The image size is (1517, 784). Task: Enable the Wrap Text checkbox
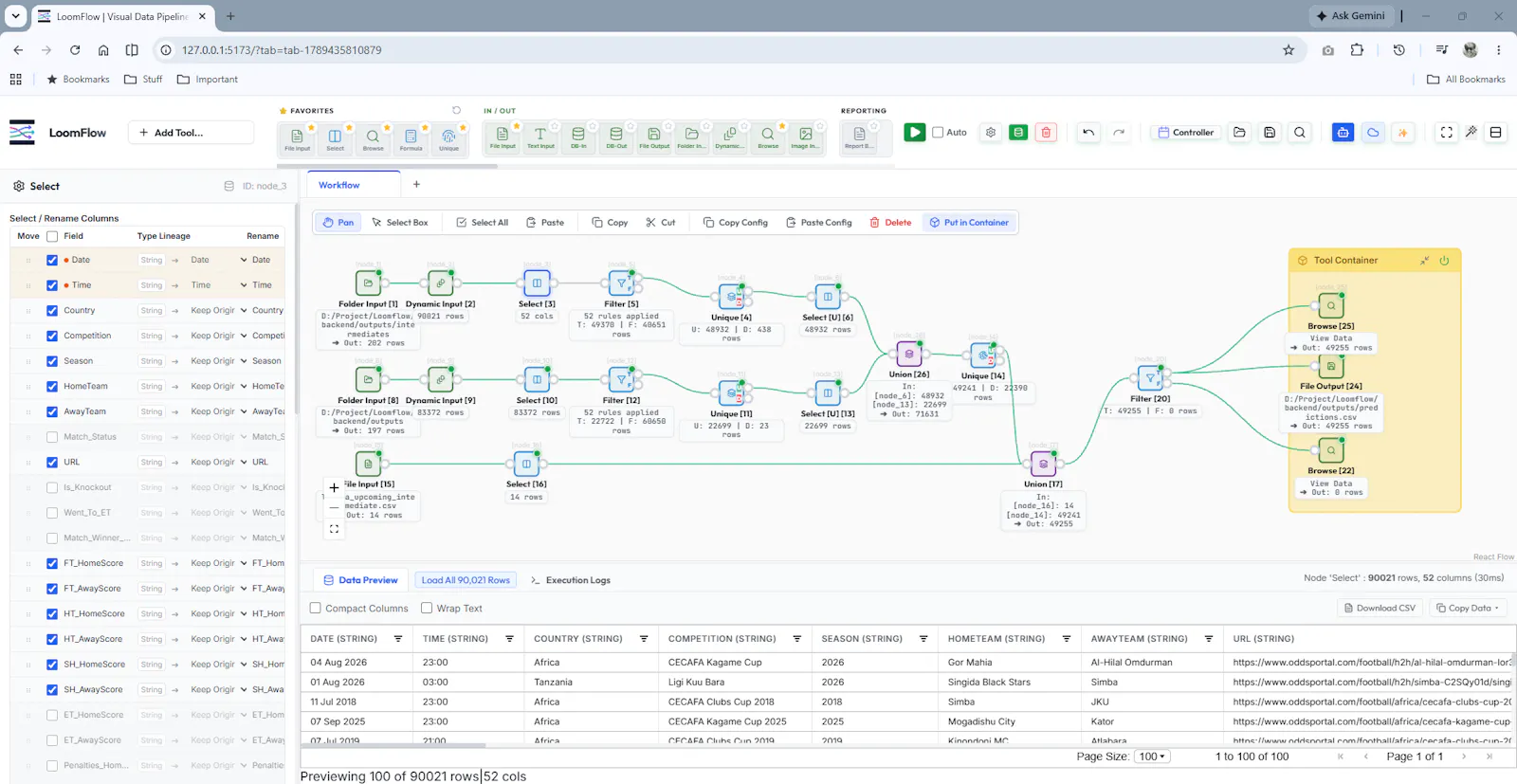pos(427,609)
